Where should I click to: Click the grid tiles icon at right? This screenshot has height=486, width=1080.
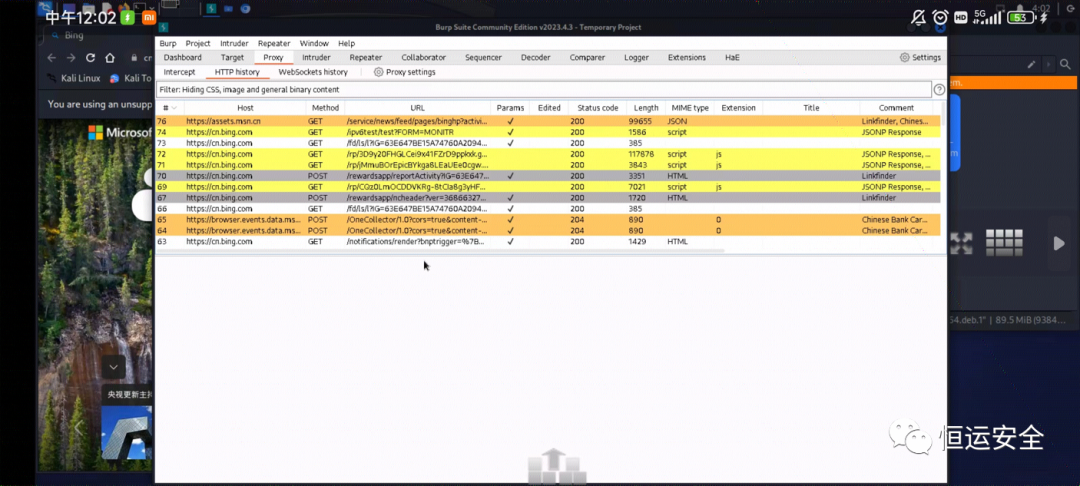[1004, 243]
